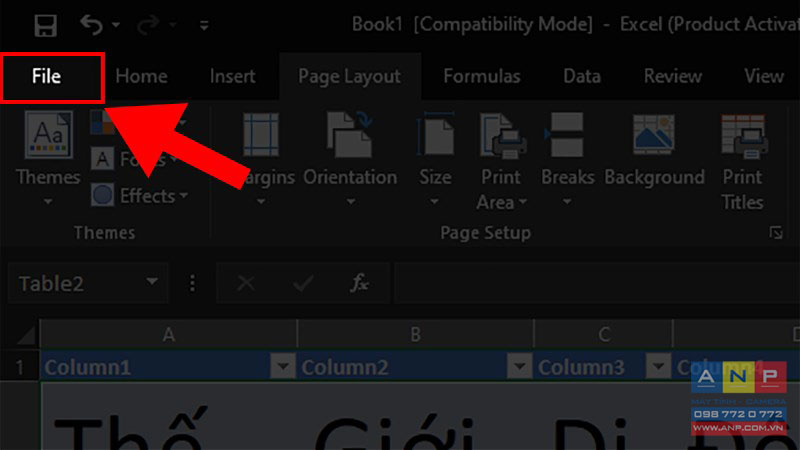The image size is (800, 450).
Task: Click inside the formula bar
Action: coord(597,283)
